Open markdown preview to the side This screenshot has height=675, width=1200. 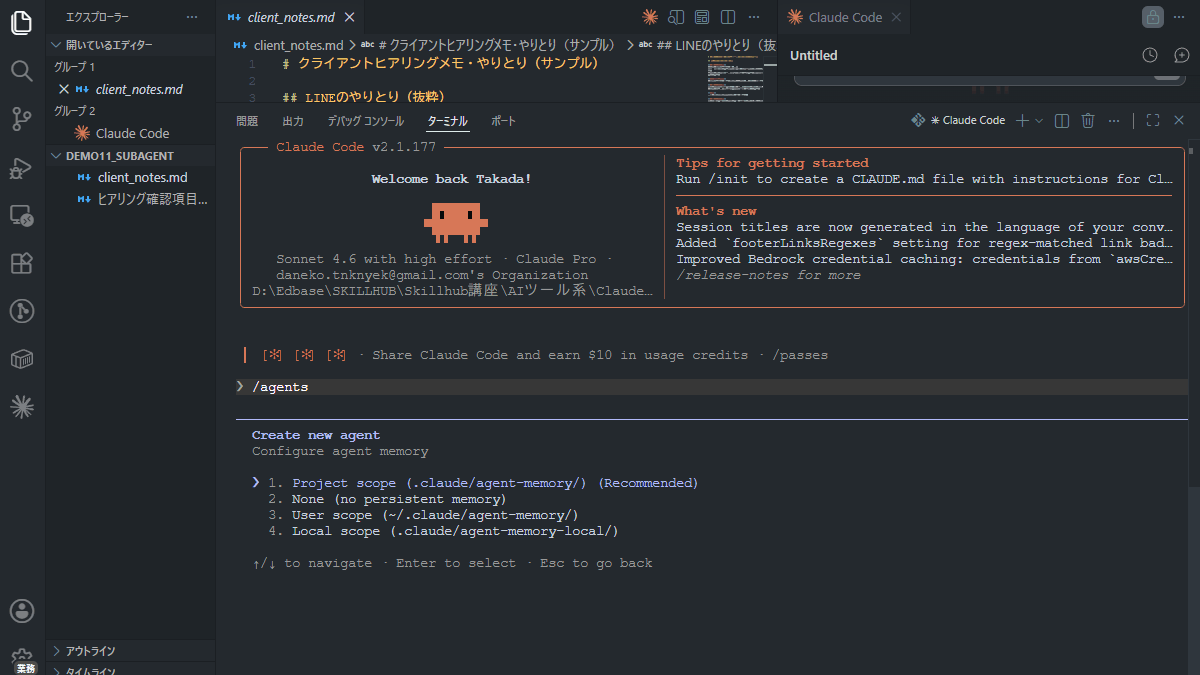coord(676,17)
